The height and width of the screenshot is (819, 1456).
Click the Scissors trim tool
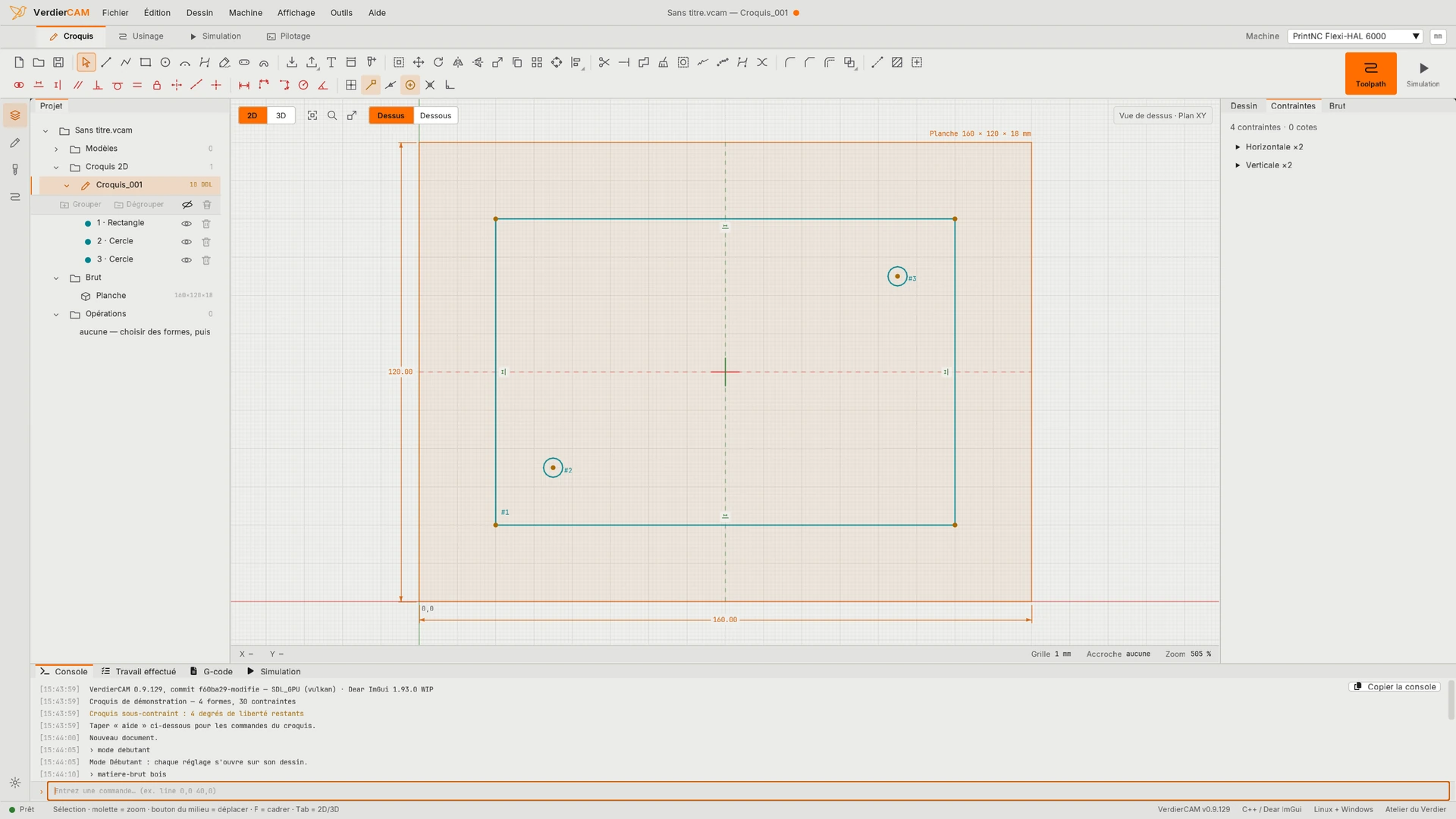click(604, 63)
